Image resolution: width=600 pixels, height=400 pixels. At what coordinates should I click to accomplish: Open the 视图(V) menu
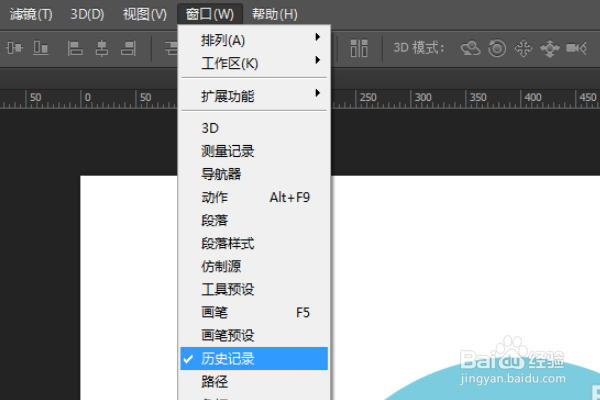click(x=145, y=15)
